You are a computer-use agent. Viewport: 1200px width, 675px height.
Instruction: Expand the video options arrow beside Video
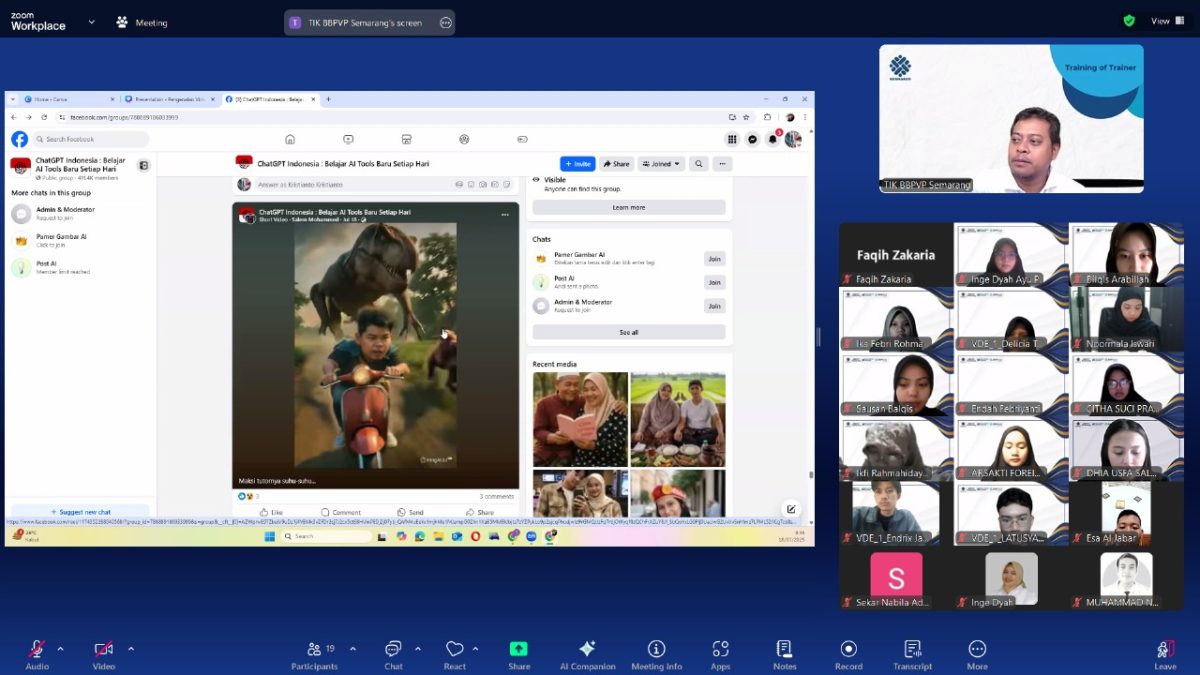pyautogui.click(x=130, y=649)
